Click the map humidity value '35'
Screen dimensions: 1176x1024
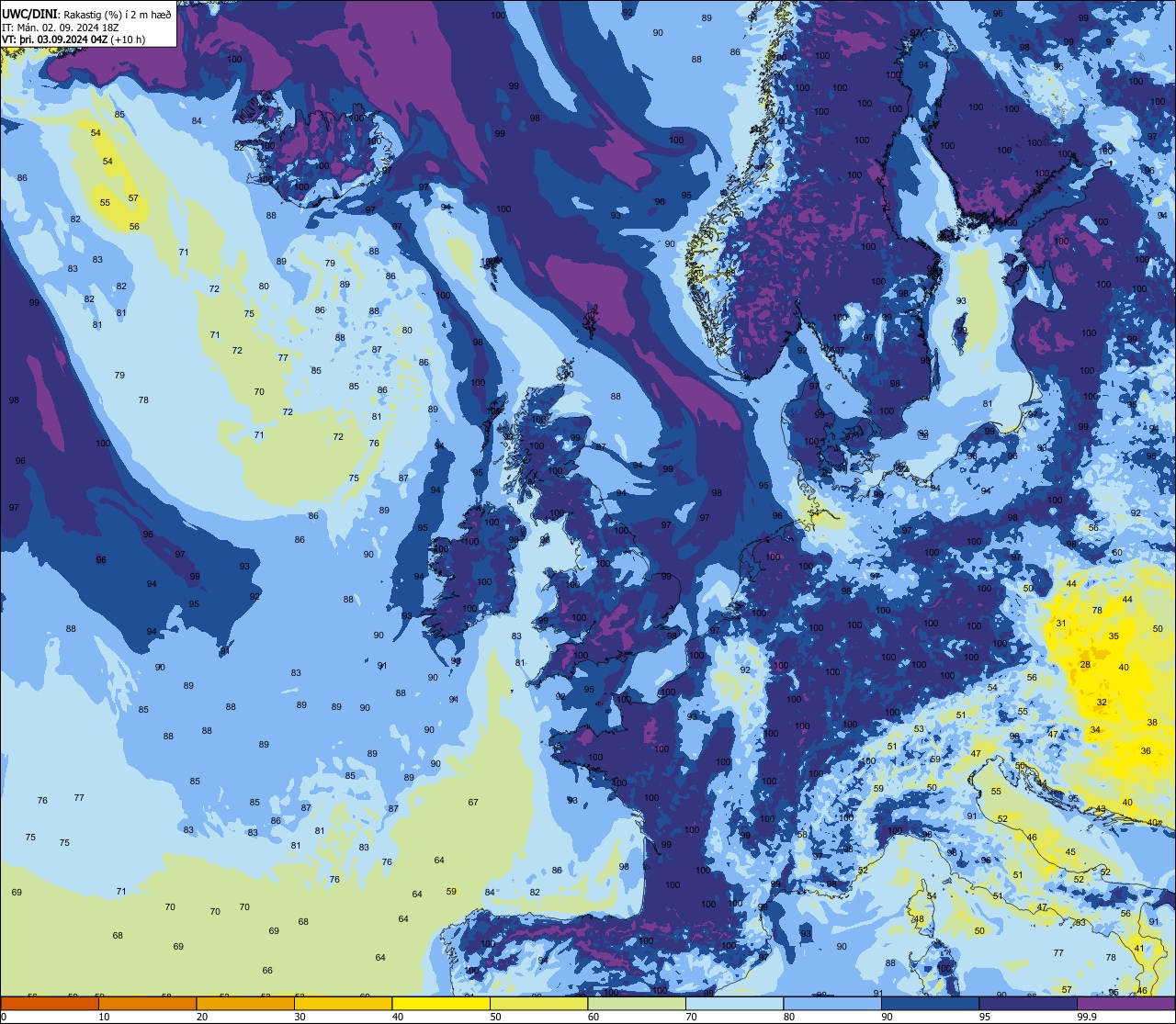[1114, 636]
